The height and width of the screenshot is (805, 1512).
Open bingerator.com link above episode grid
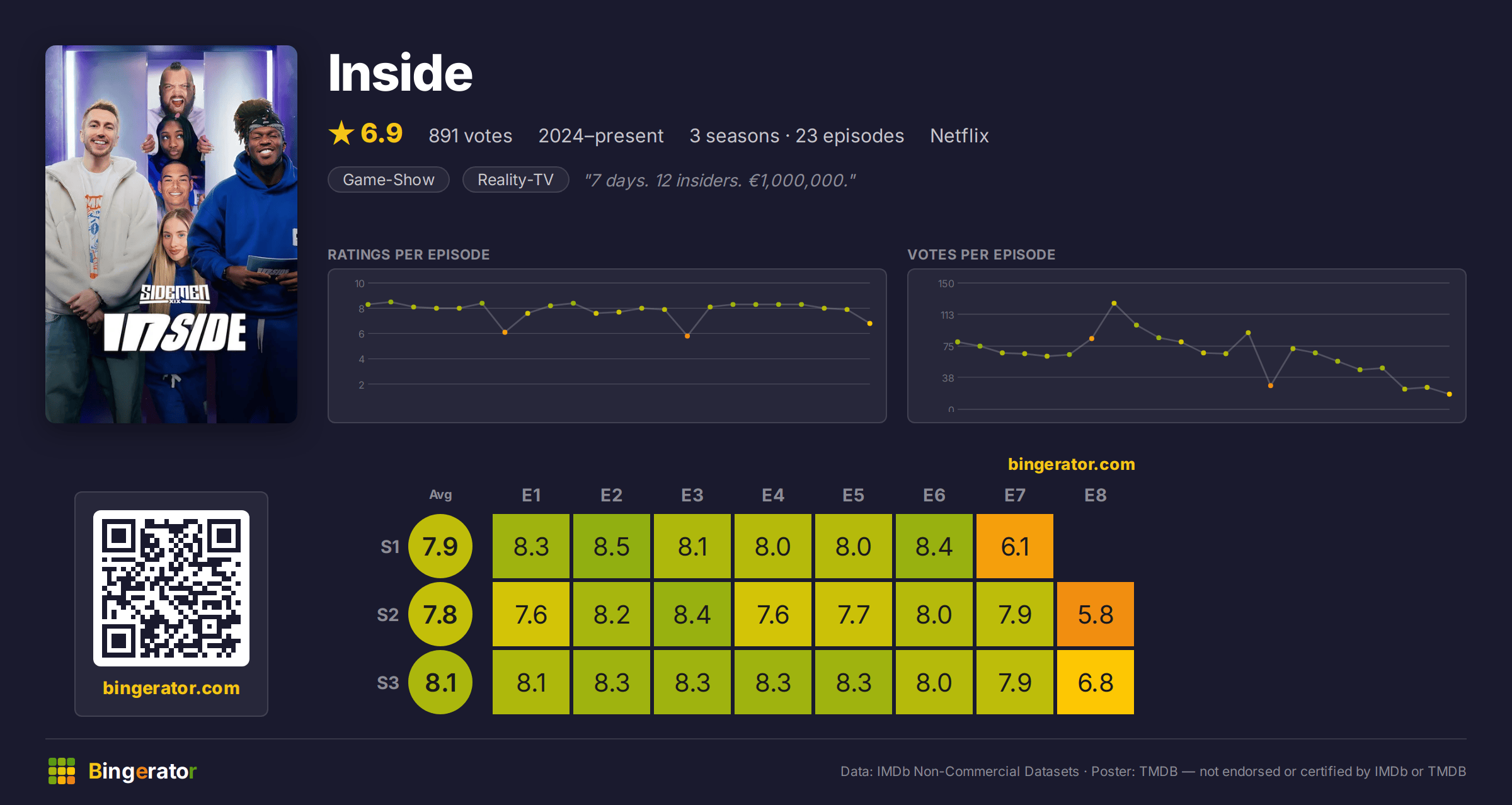coord(1071,464)
